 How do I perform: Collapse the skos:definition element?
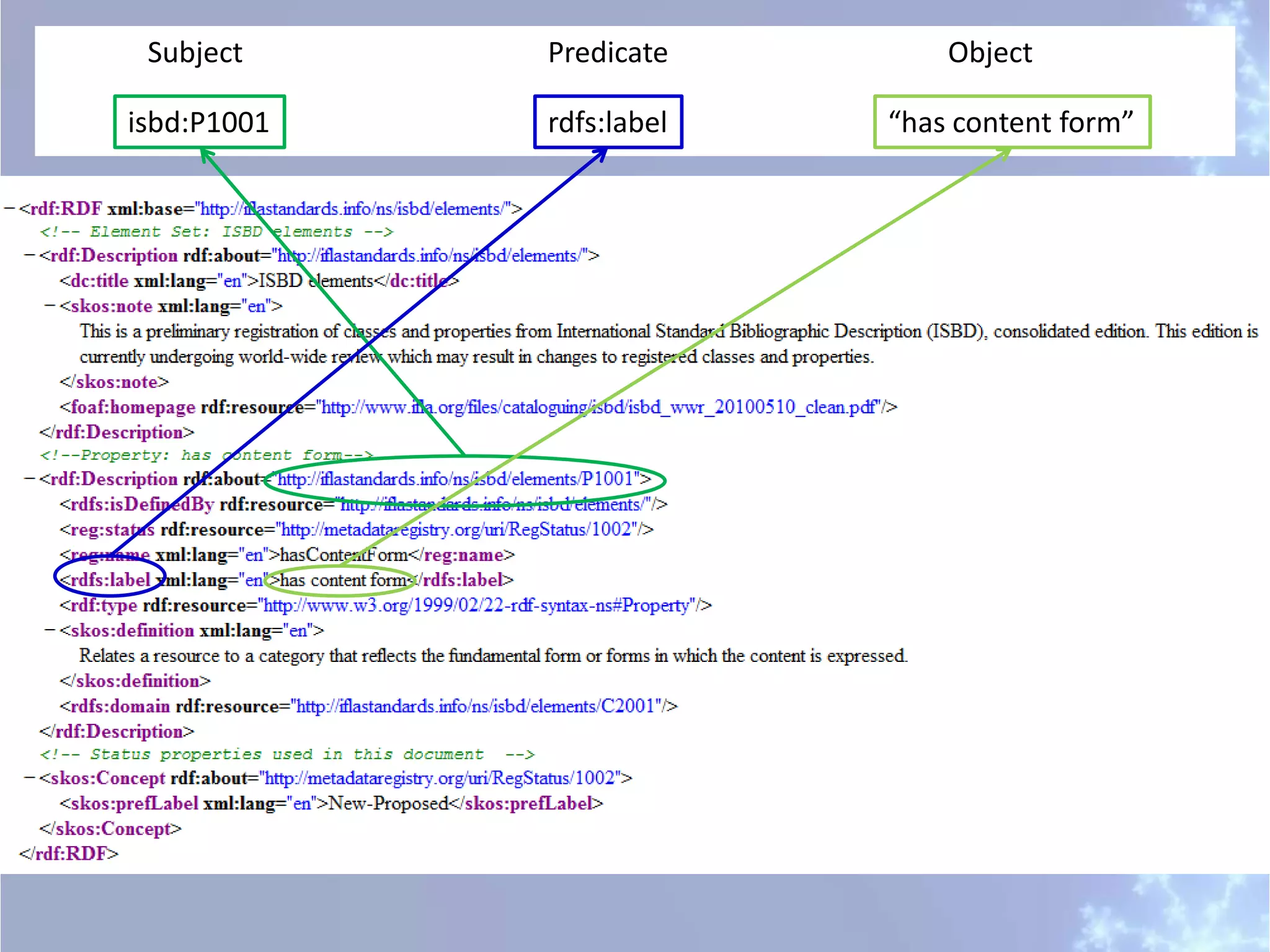click(50, 630)
